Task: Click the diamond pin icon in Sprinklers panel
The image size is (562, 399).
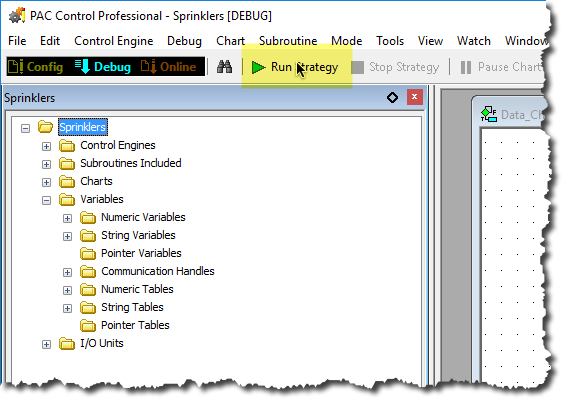Action: 392,97
